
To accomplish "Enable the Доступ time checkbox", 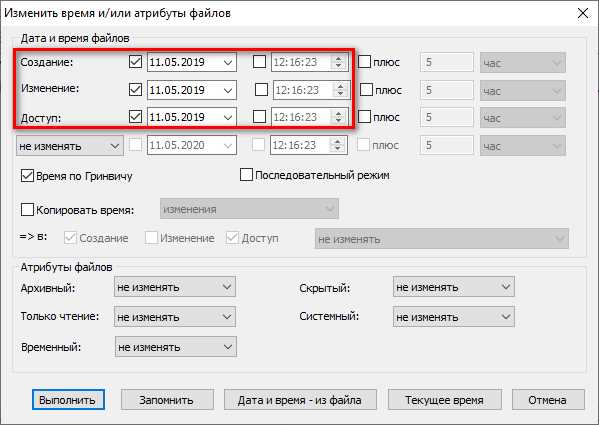I will point(259,117).
